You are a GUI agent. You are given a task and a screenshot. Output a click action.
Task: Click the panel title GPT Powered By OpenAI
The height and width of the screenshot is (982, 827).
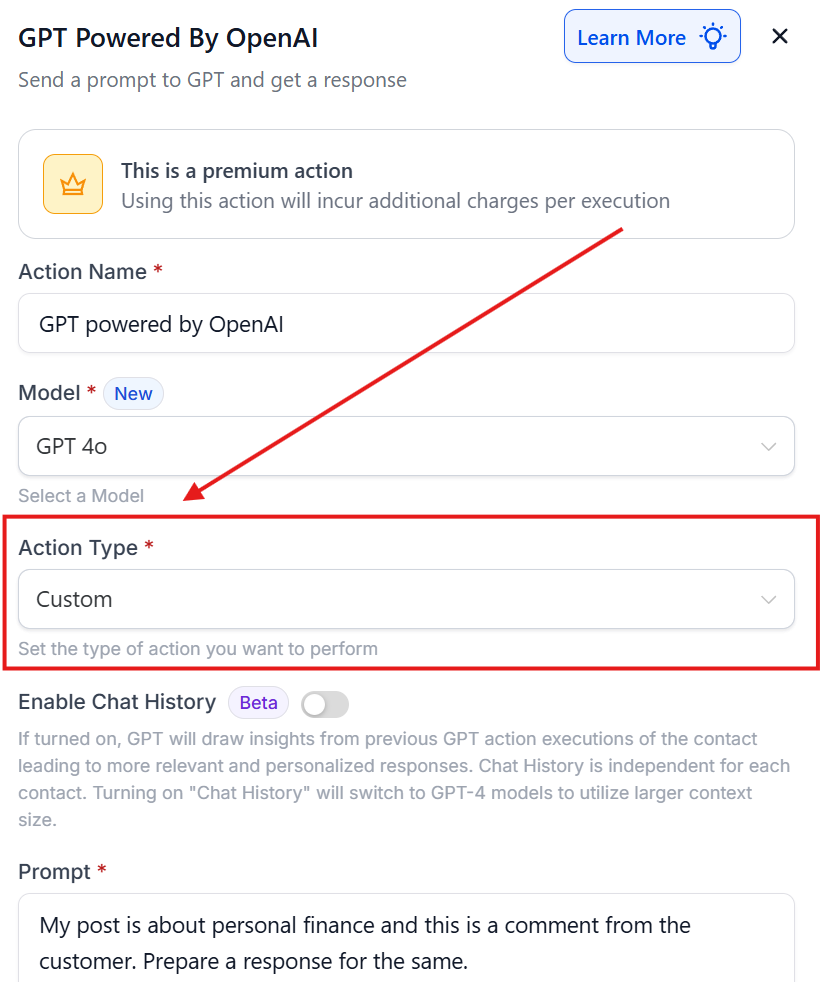click(168, 38)
